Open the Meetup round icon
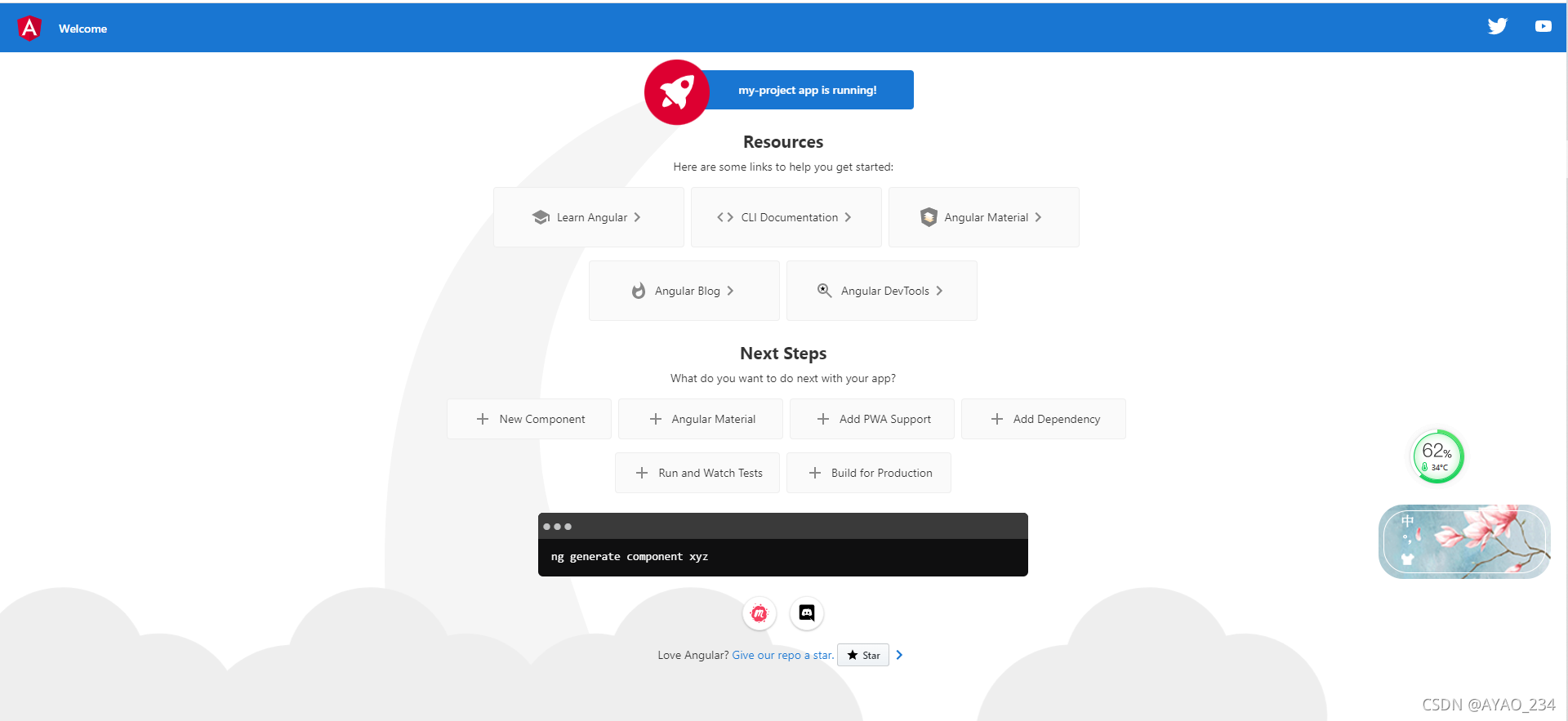Viewport: 1568px width, 721px height. point(759,613)
